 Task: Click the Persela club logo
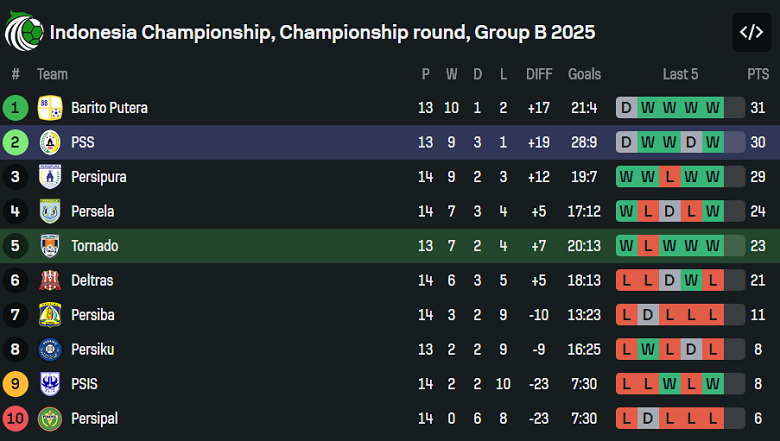pyautogui.click(x=50, y=211)
